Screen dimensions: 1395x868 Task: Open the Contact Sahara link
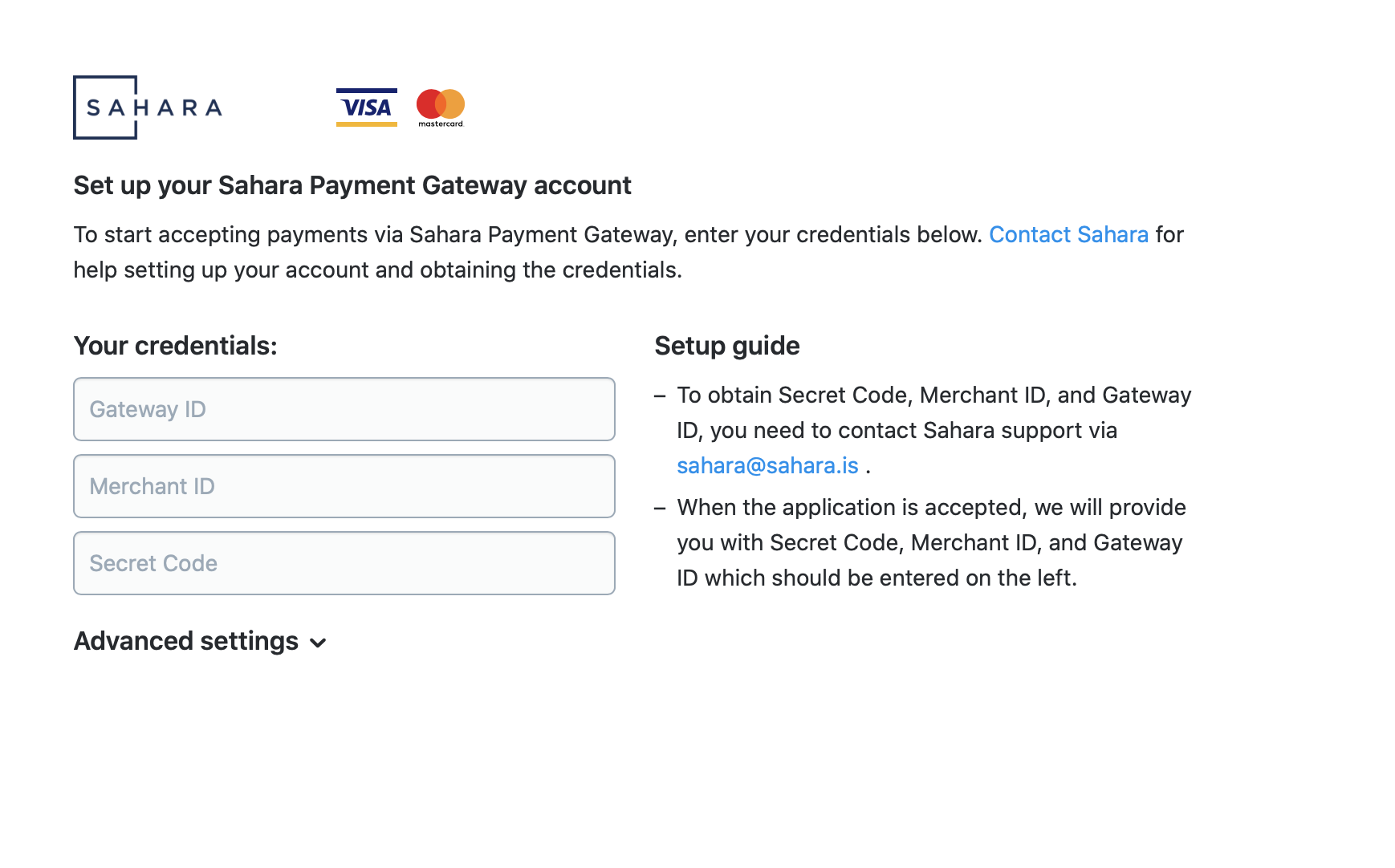[x=1068, y=234]
